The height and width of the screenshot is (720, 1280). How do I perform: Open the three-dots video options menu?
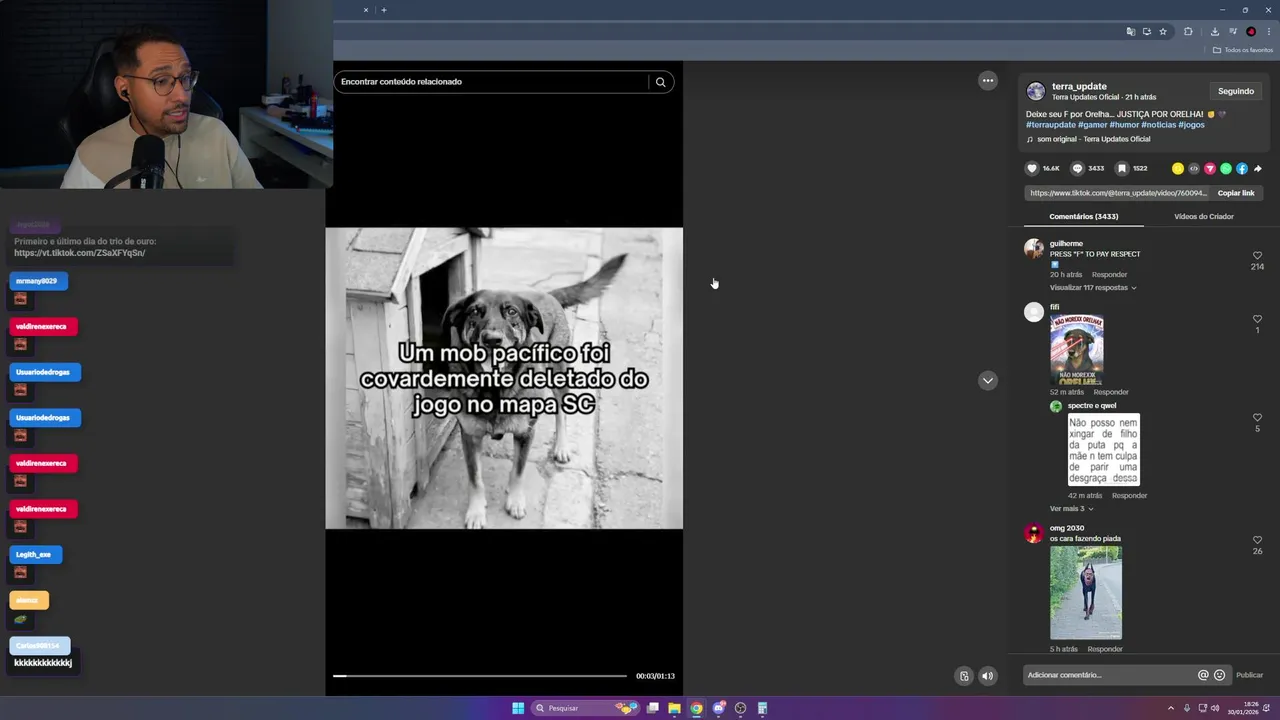[988, 81]
